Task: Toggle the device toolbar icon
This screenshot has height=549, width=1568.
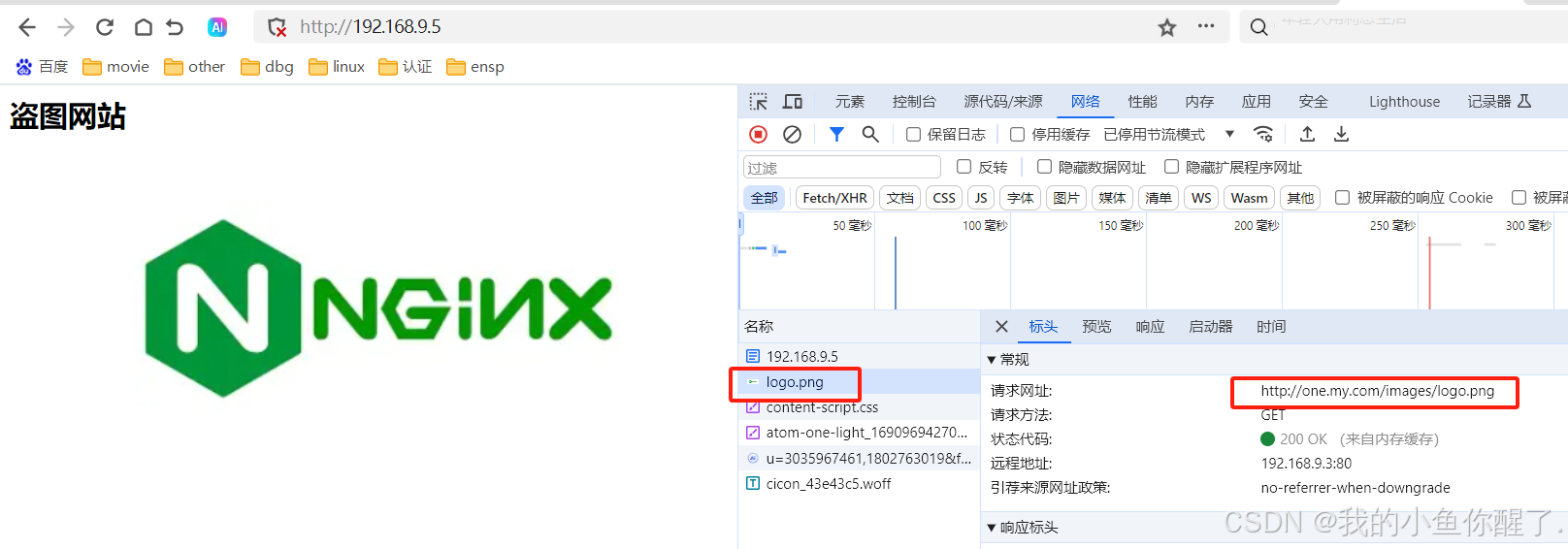Action: click(793, 102)
